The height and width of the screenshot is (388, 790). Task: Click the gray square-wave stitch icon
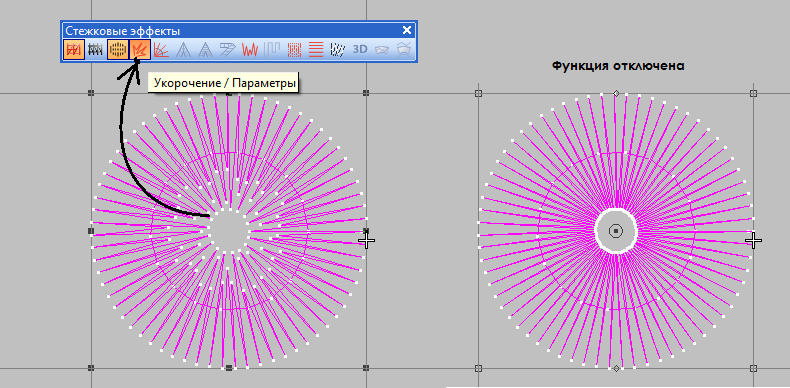pyautogui.click(x=272, y=49)
